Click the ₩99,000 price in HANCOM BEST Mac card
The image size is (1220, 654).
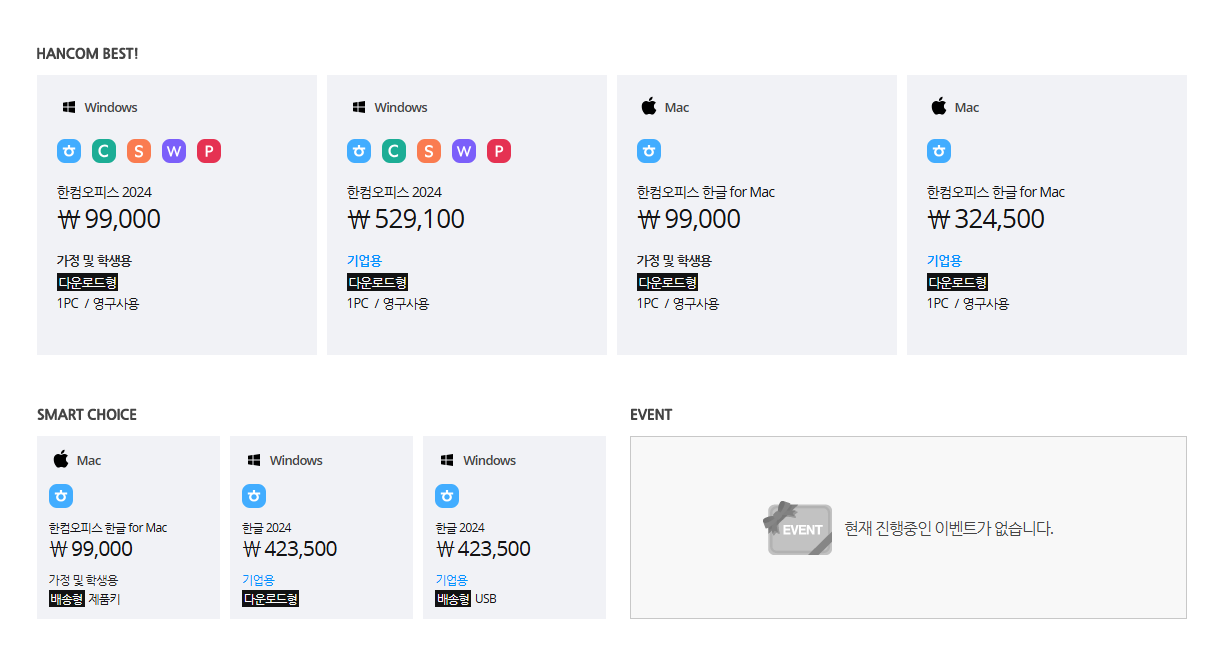(689, 219)
